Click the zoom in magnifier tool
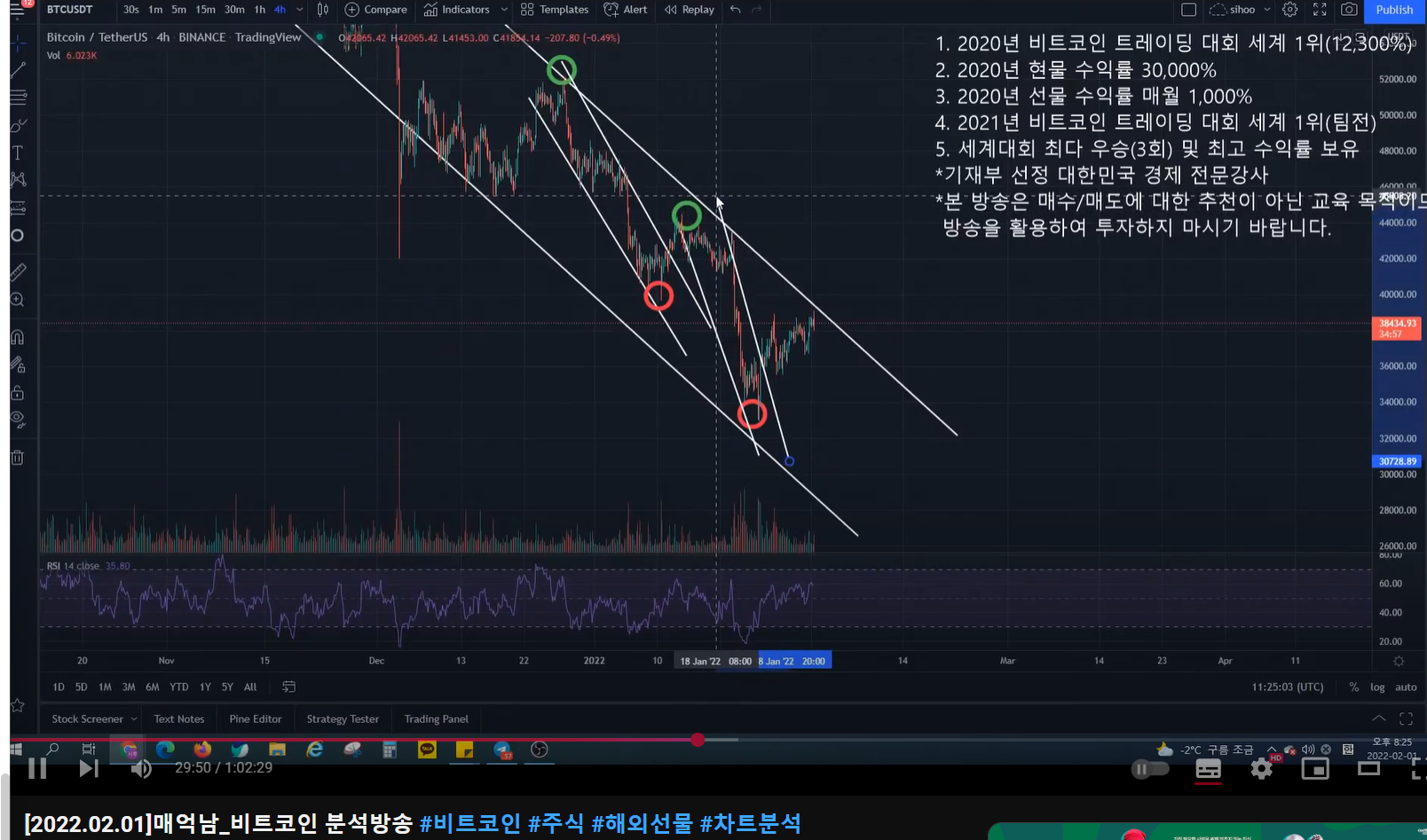This screenshot has height=840, width=1427. click(17, 300)
